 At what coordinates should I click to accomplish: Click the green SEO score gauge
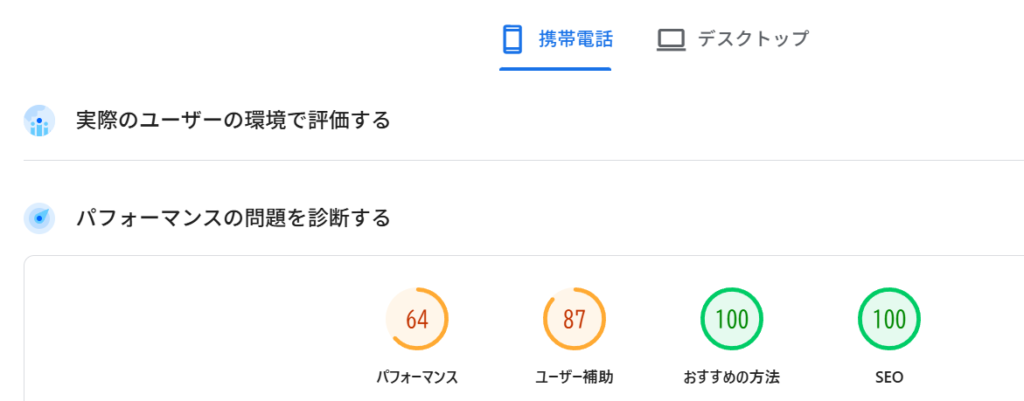889,320
